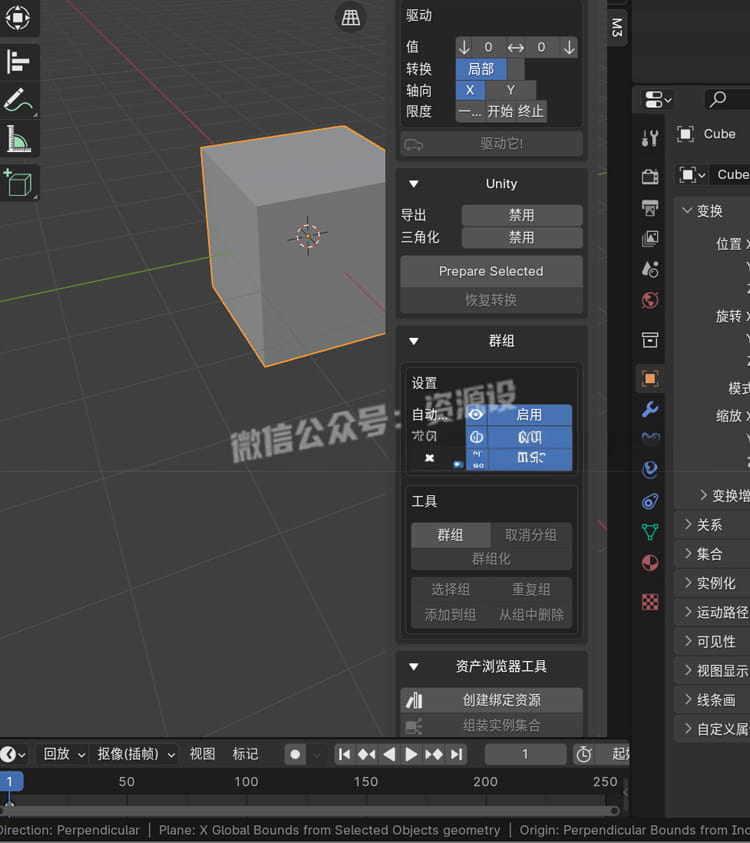750x843 pixels.
Task: Collapse the Unity panel
Action: point(413,184)
